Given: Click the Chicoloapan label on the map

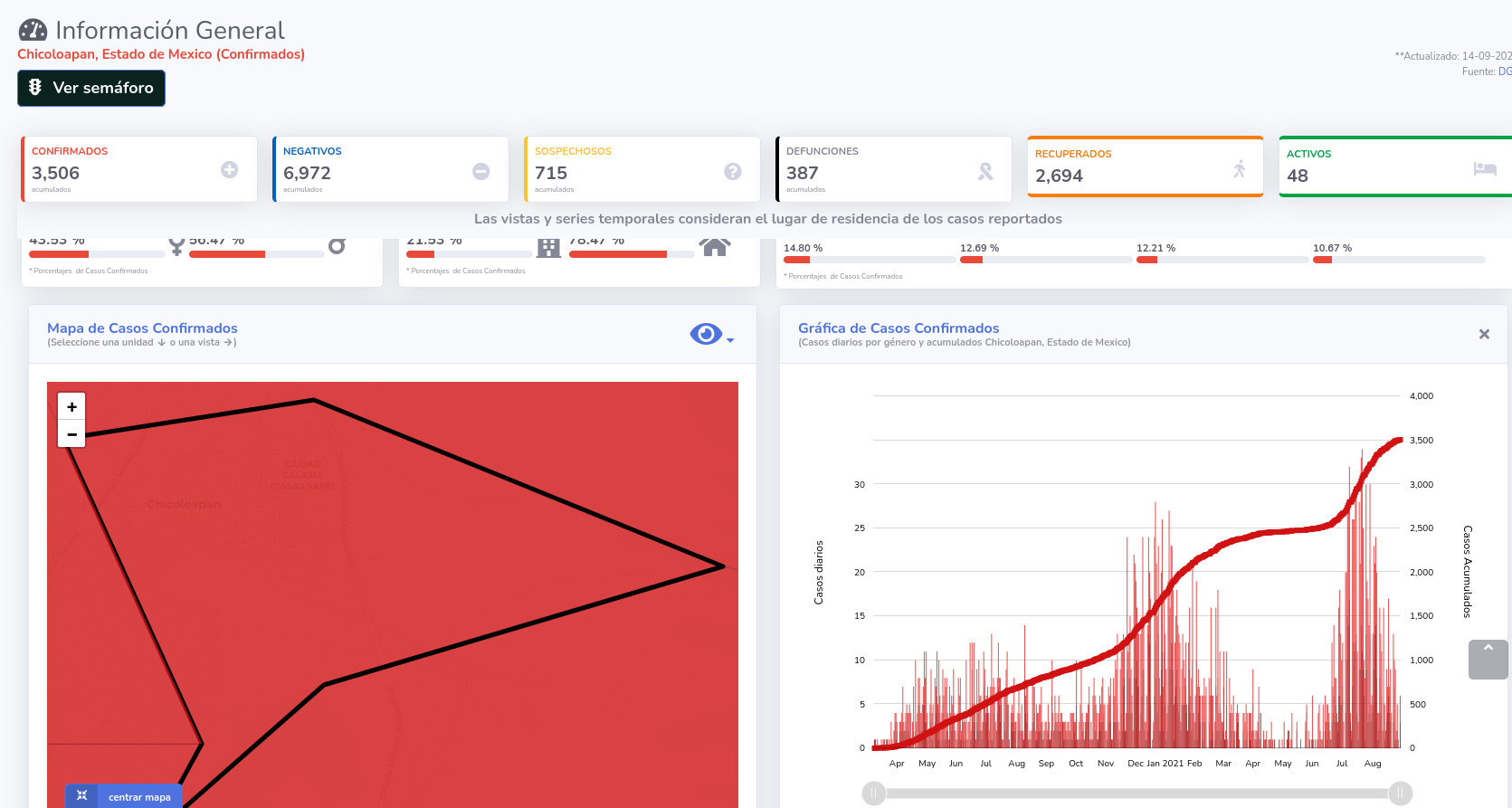Looking at the screenshot, I should click(184, 504).
